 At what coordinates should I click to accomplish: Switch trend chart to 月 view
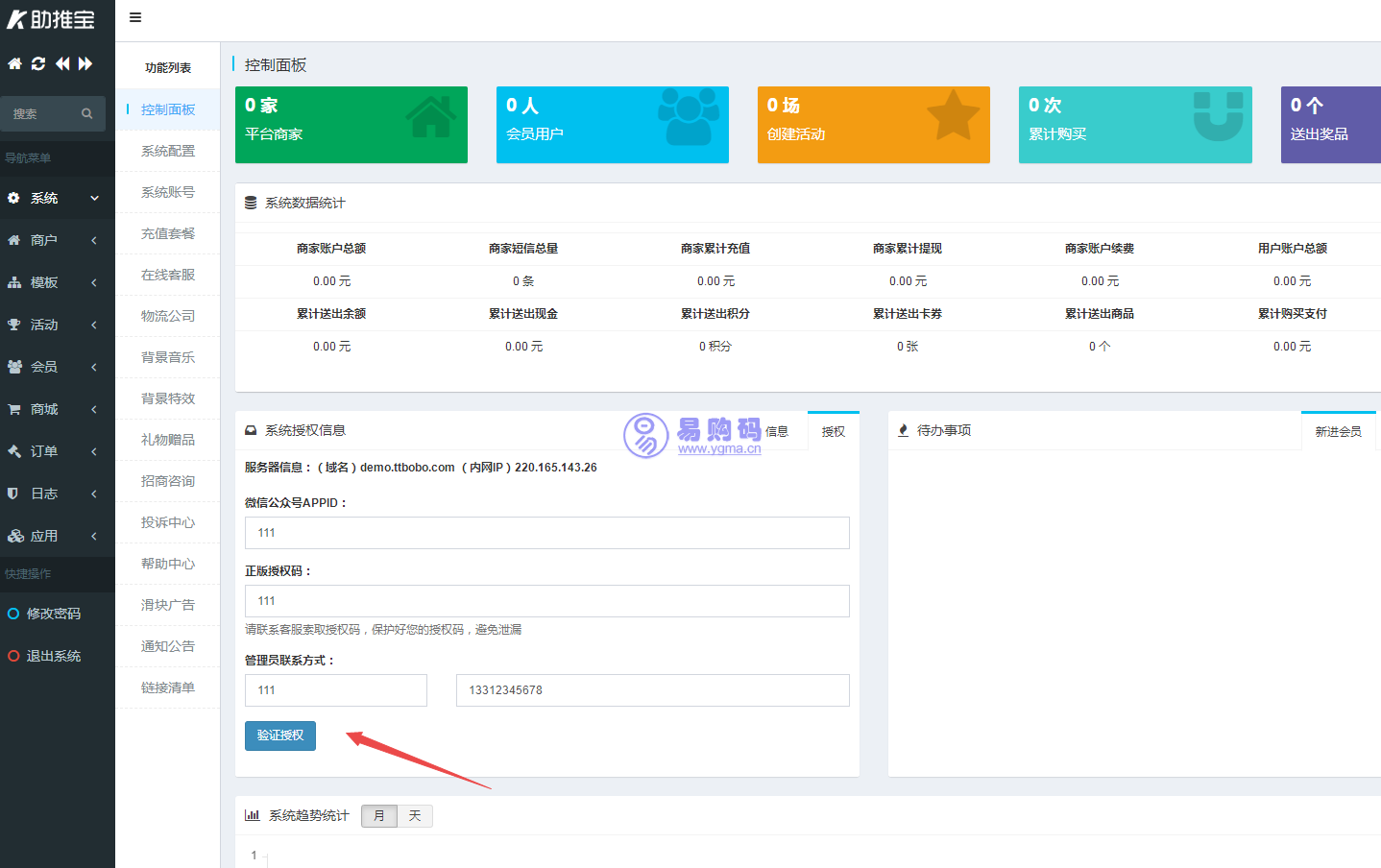coord(379,815)
